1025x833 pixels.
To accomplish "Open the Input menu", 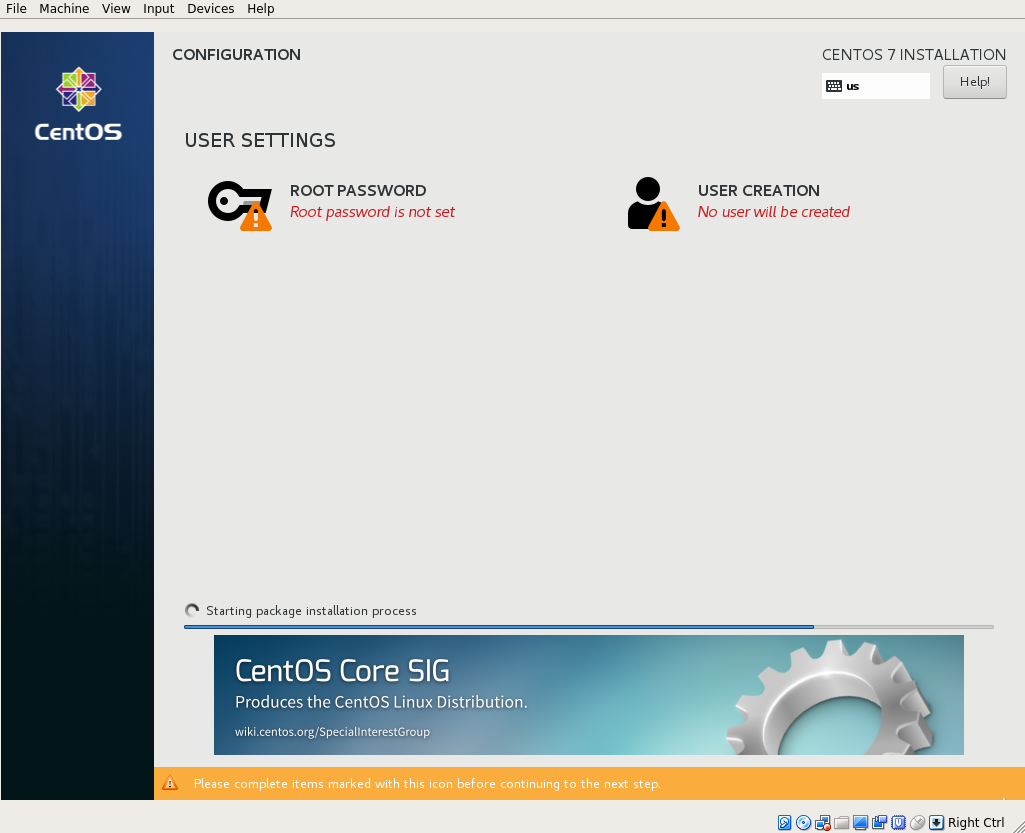I will tap(158, 8).
